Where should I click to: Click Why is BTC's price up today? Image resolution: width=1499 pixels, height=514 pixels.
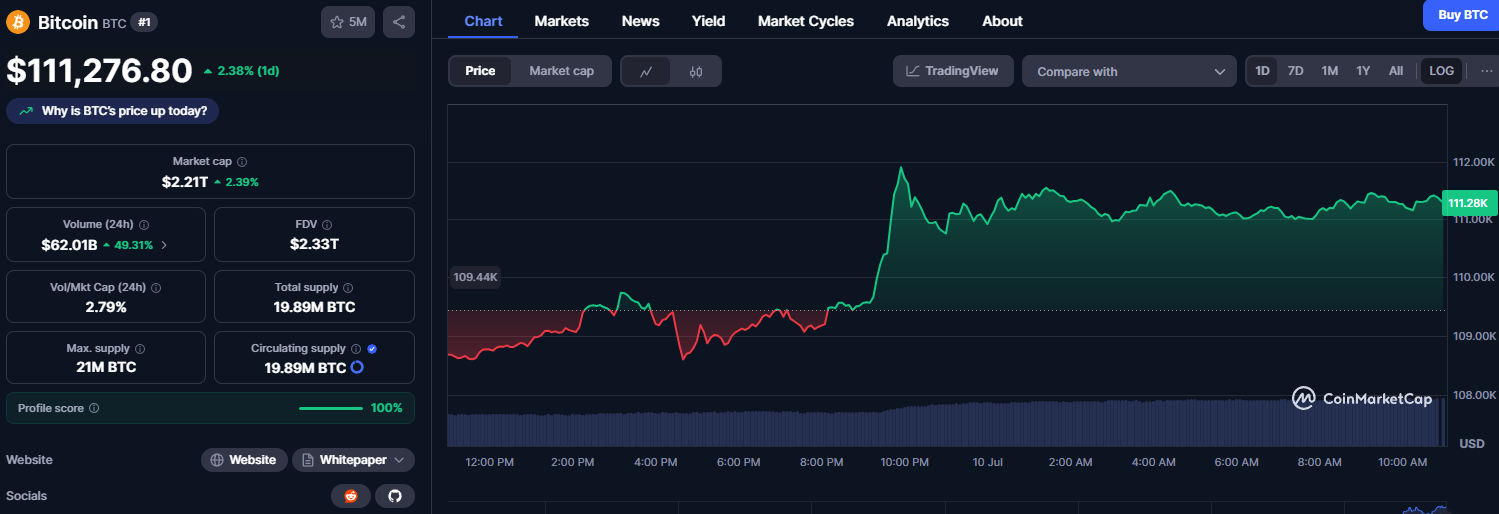point(113,111)
